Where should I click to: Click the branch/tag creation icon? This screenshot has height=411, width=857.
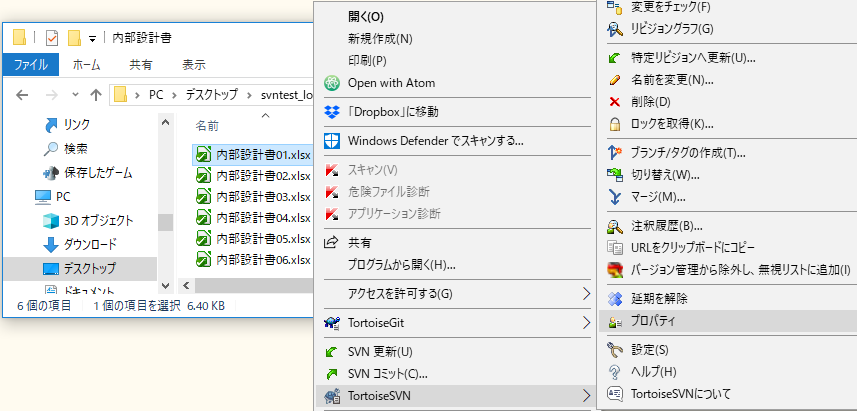[615, 152]
